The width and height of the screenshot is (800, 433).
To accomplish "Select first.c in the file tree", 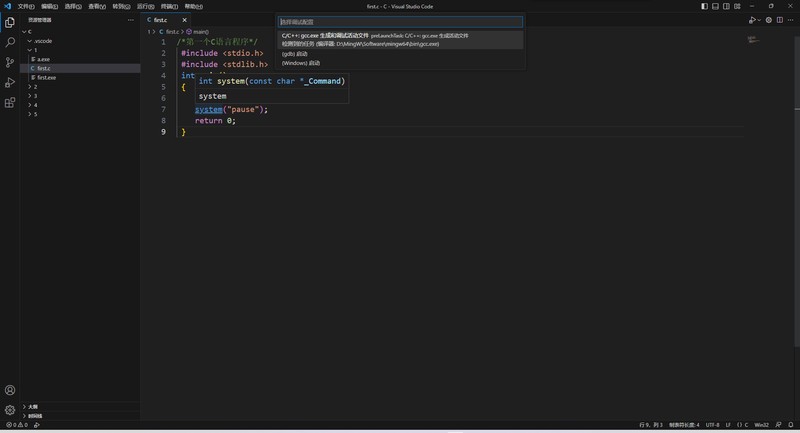I will [80, 68].
